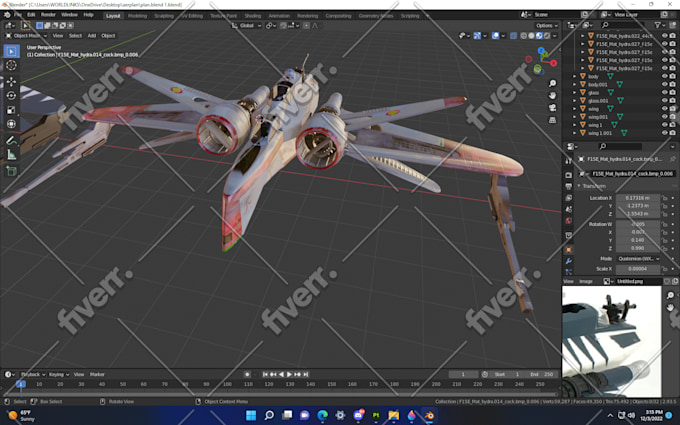Open the outliner filter dropdown
The height and width of the screenshot is (425, 680).
pos(660,26)
